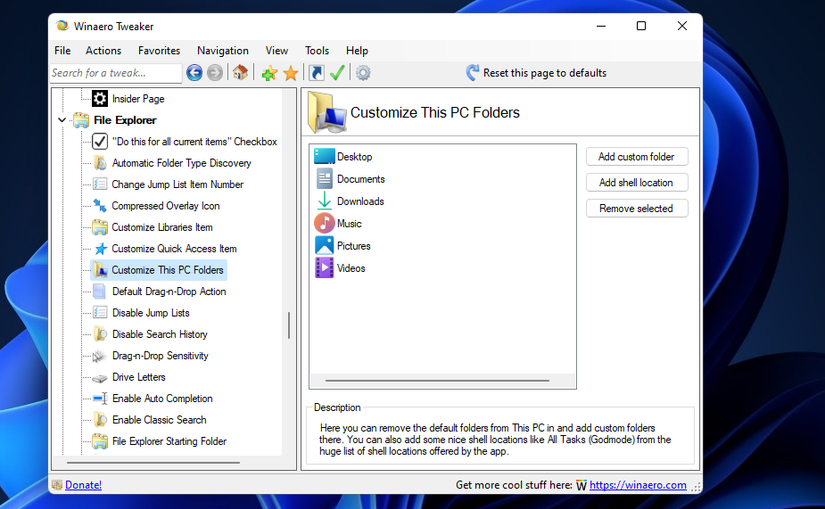Open the Tools menu
This screenshot has width=825, height=509.
click(317, 51)
